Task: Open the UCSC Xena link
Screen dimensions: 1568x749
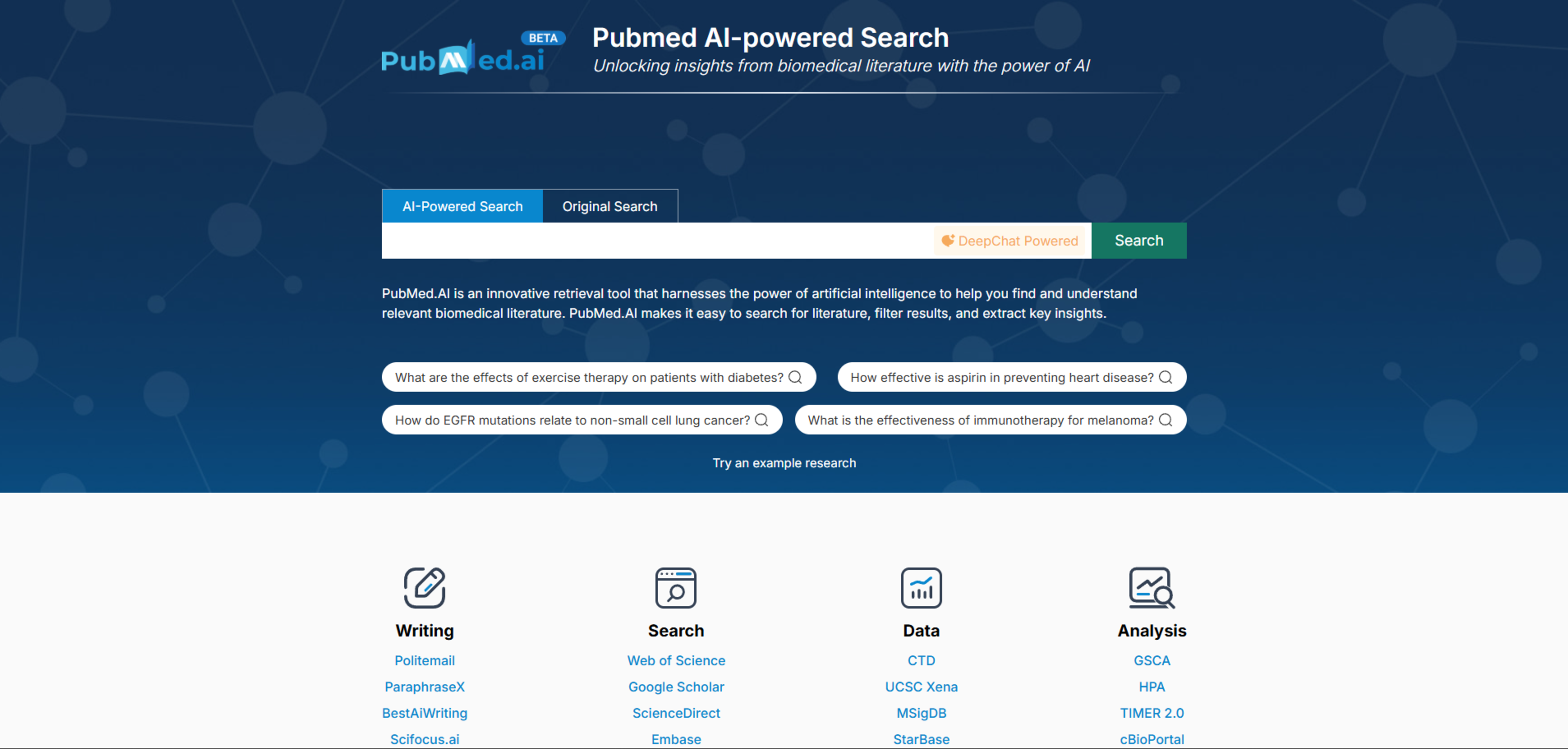Action: coord(921,686)
